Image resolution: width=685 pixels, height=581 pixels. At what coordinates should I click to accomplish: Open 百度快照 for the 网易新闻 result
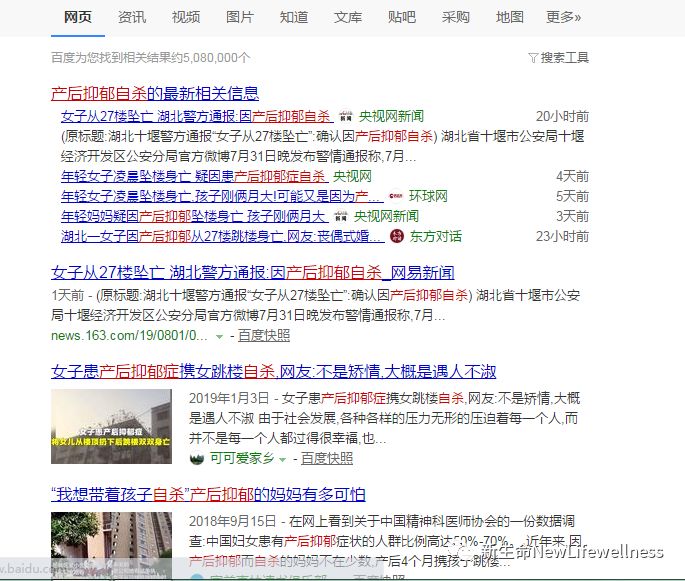[x=264, y=335]
